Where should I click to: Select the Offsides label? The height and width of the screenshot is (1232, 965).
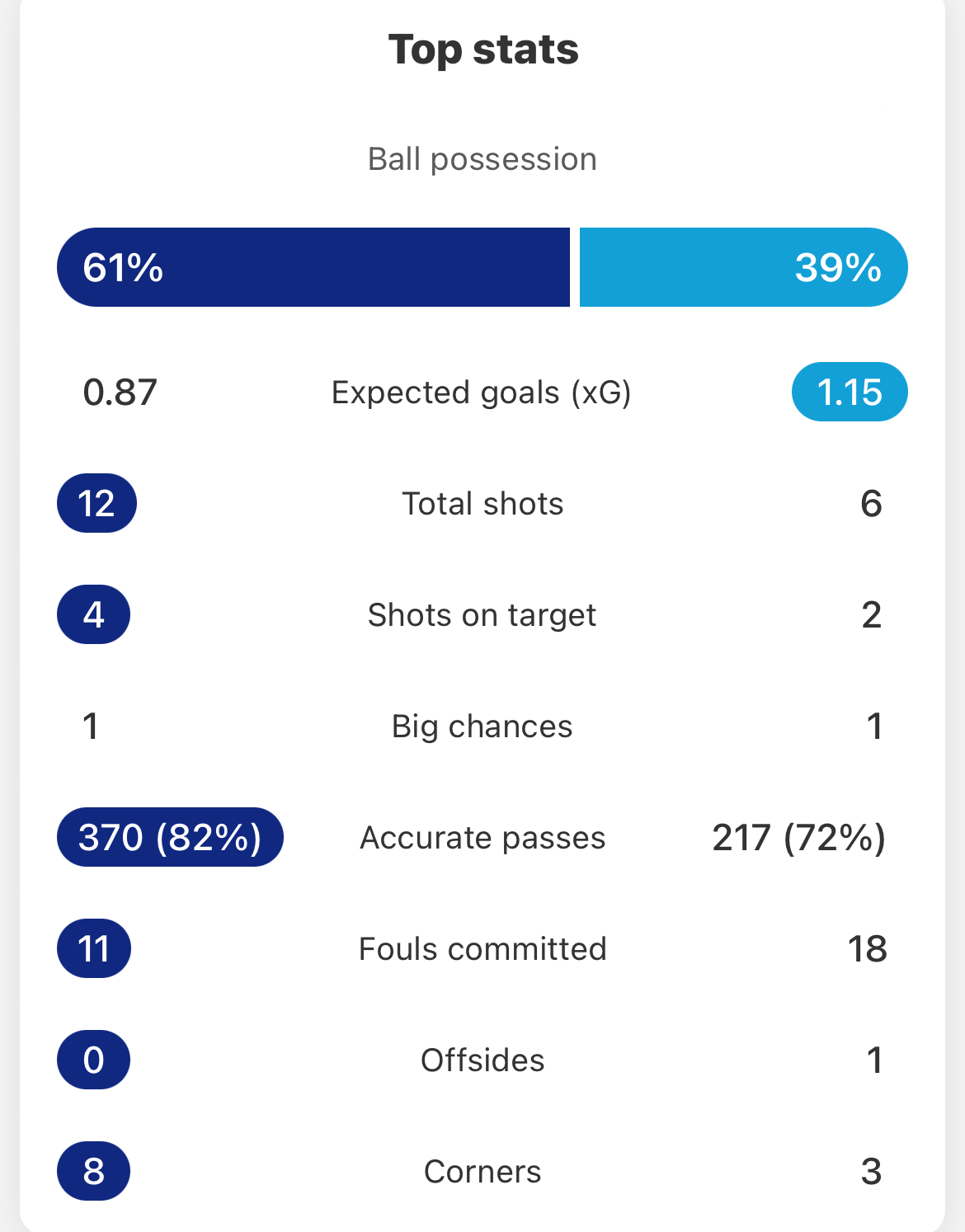(482, 1060)
